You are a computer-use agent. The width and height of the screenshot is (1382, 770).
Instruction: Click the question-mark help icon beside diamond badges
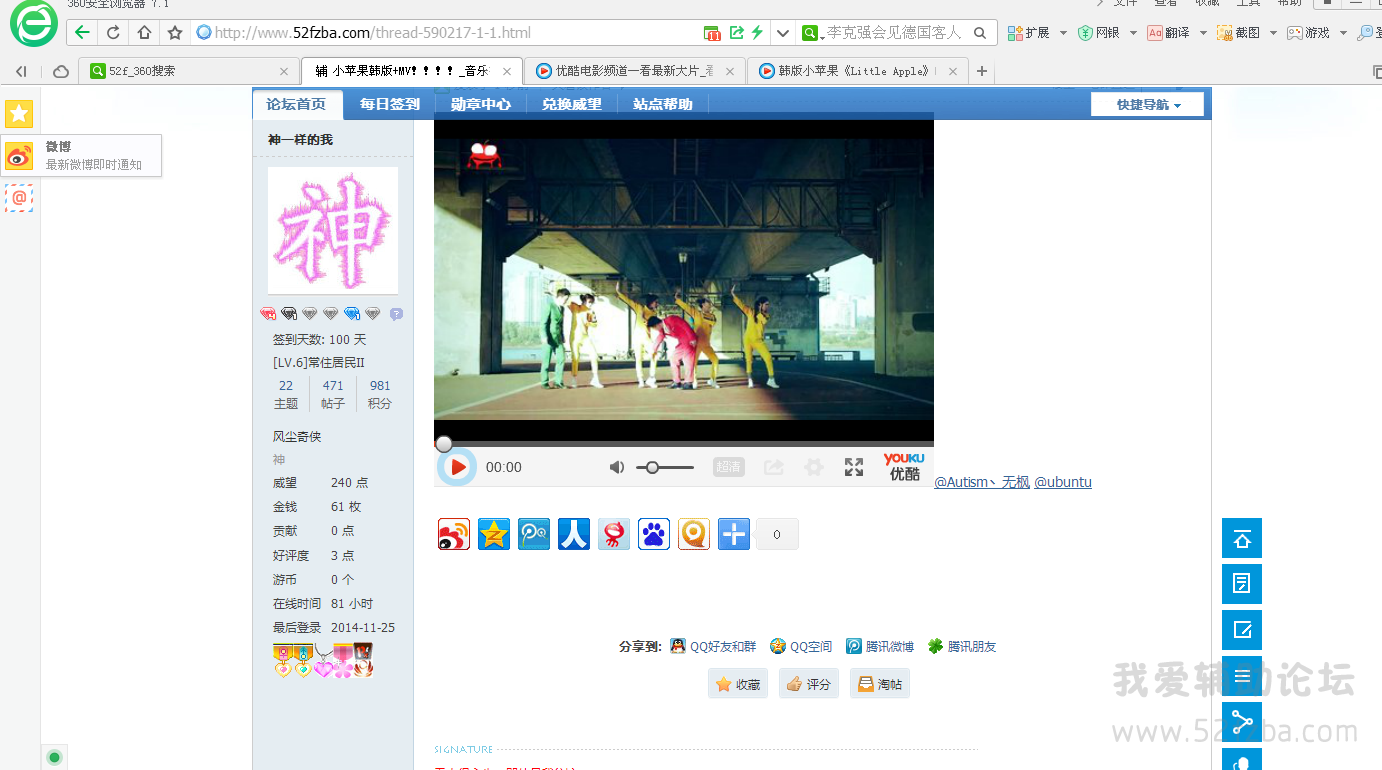pos(396,314)
